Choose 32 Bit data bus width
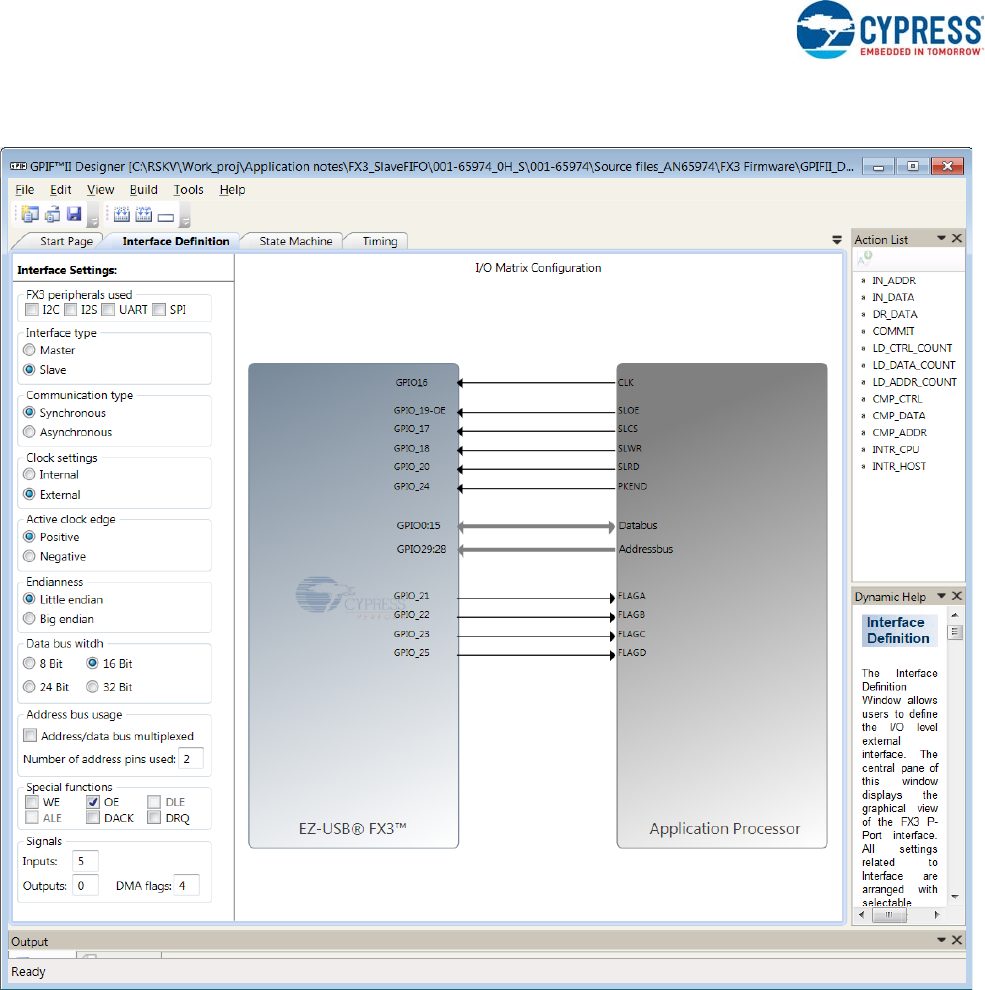985x990 pixels. [x=93, y=686]
